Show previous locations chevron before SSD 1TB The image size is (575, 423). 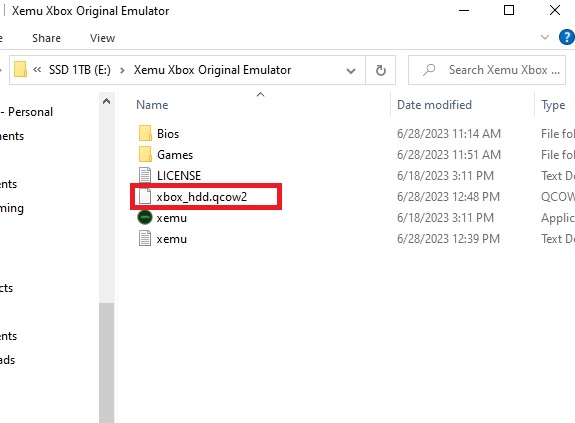pyautogui.click(x=37, y=70)
